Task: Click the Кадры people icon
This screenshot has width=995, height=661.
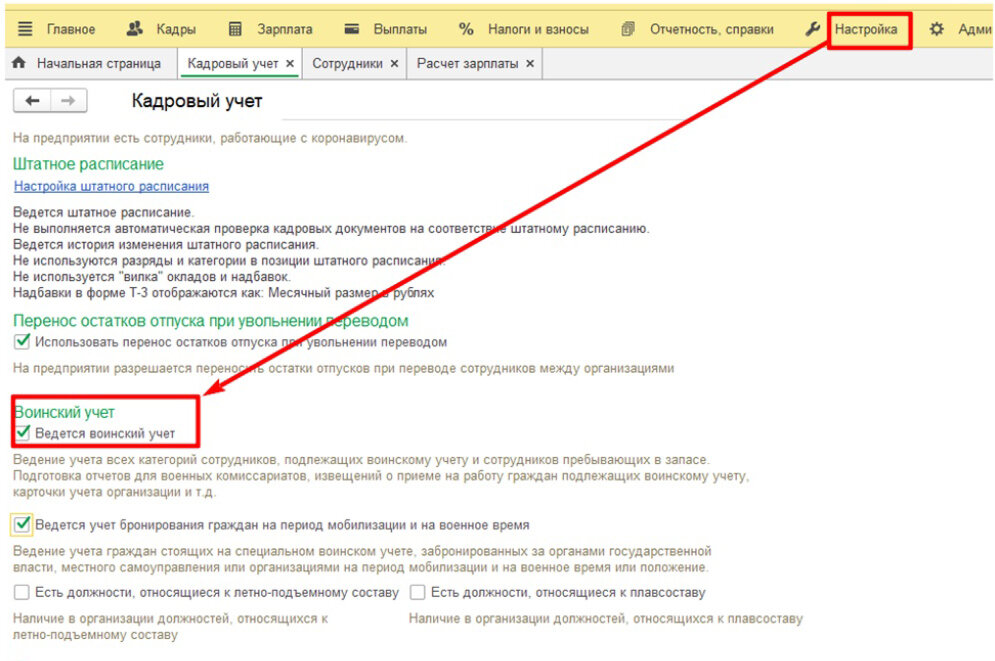Action: (x=135, y=29)
